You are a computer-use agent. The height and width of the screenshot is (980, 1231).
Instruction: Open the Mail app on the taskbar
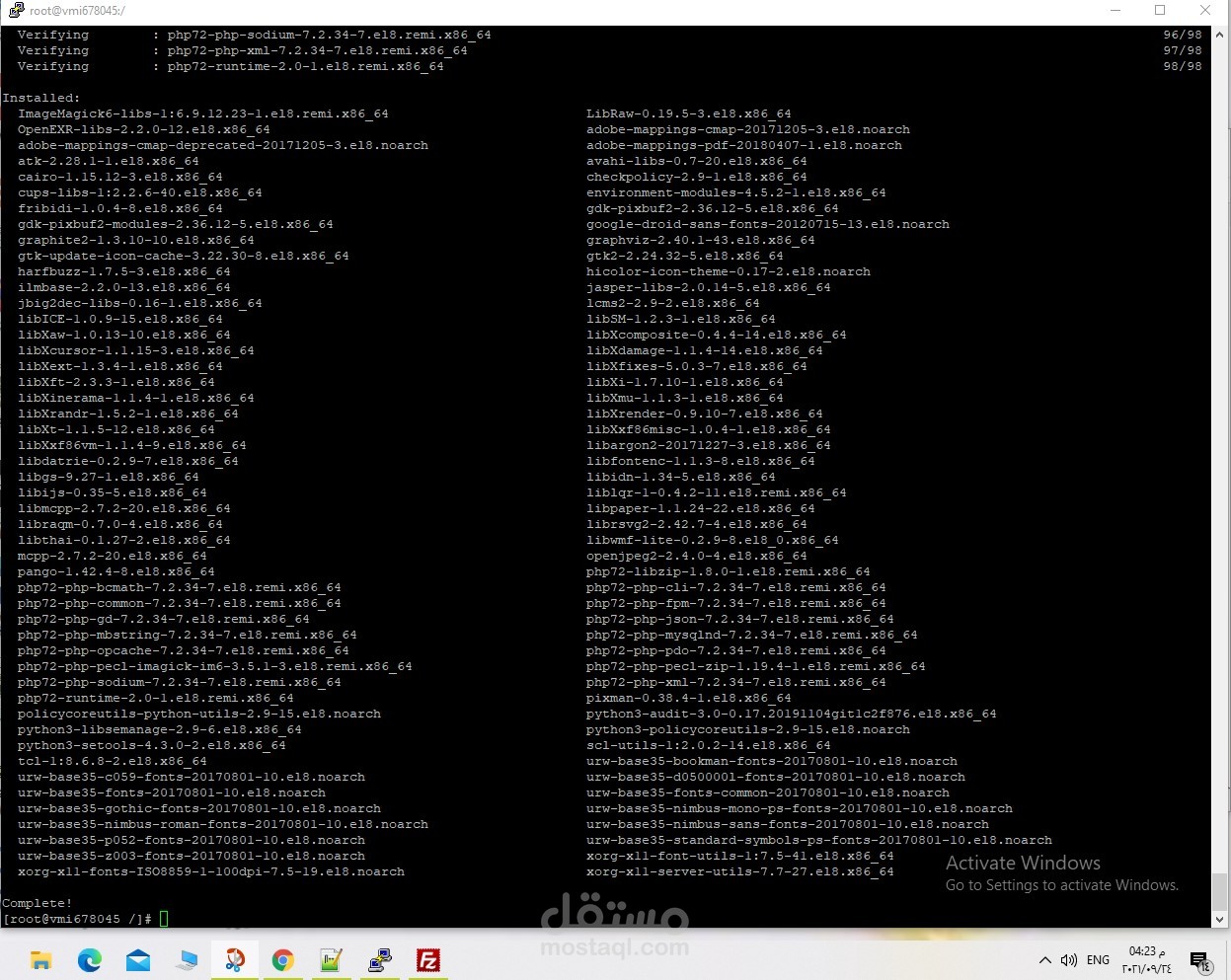pyautogui.click(x=138, y=960)
